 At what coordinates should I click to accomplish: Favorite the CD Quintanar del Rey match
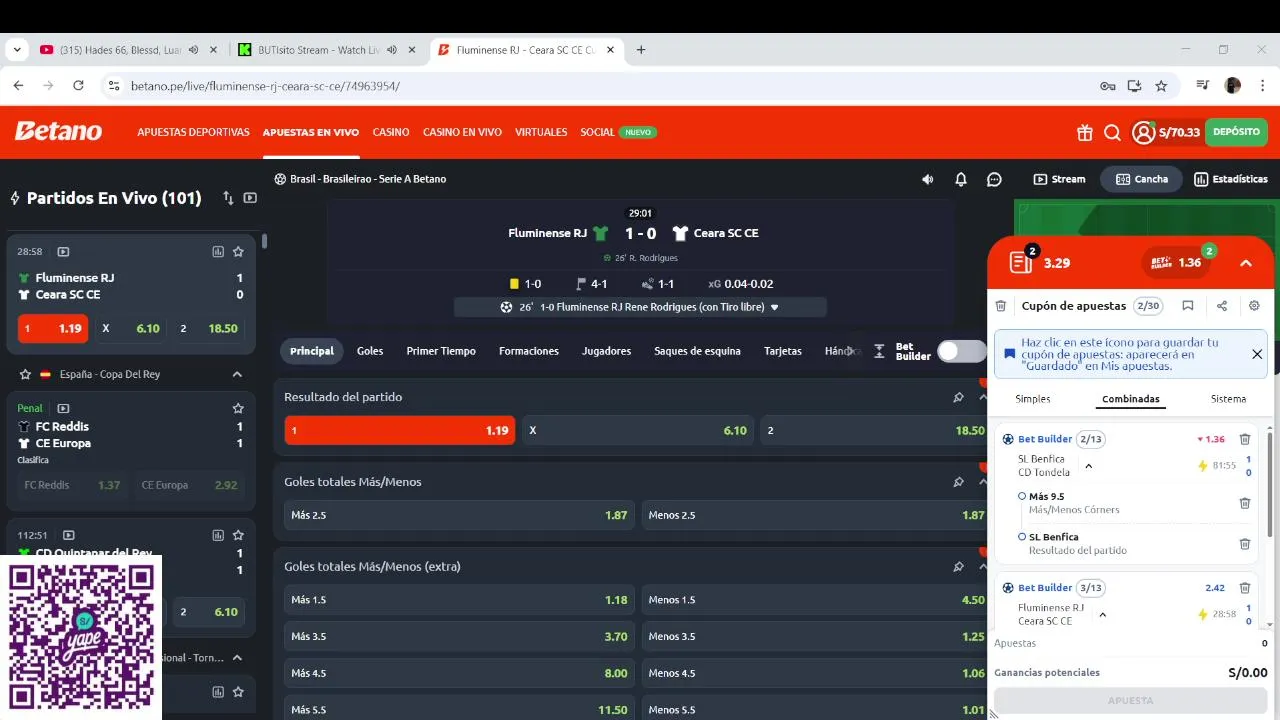[238, 535]
